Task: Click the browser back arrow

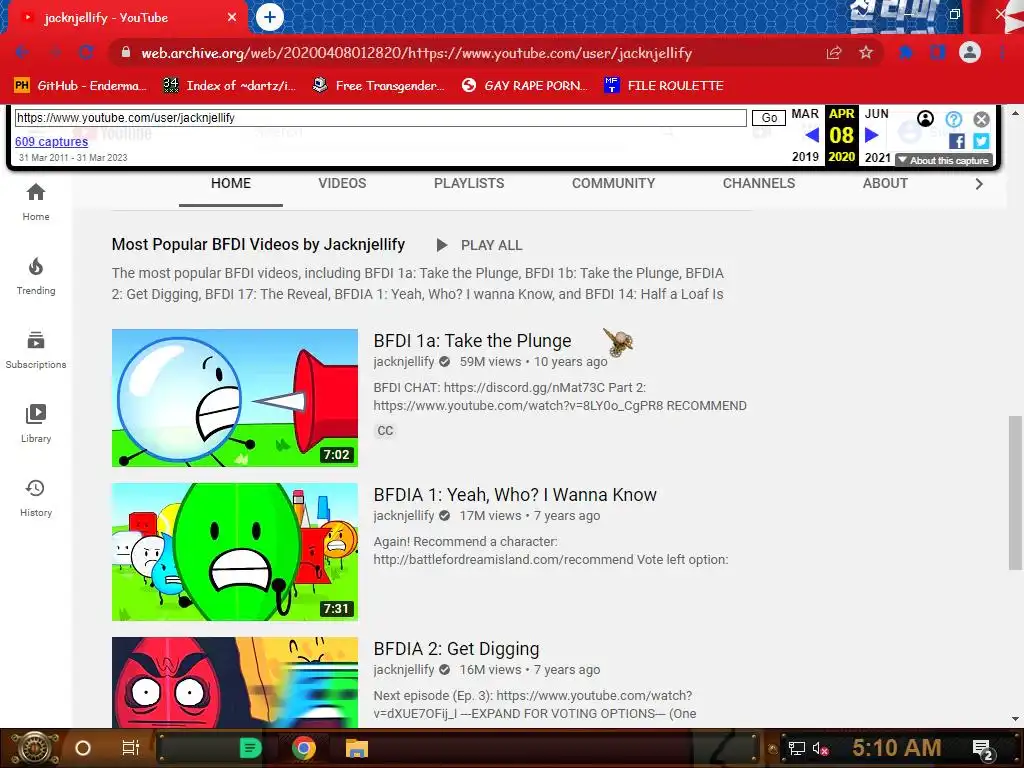Action: (x=22, y=53)
